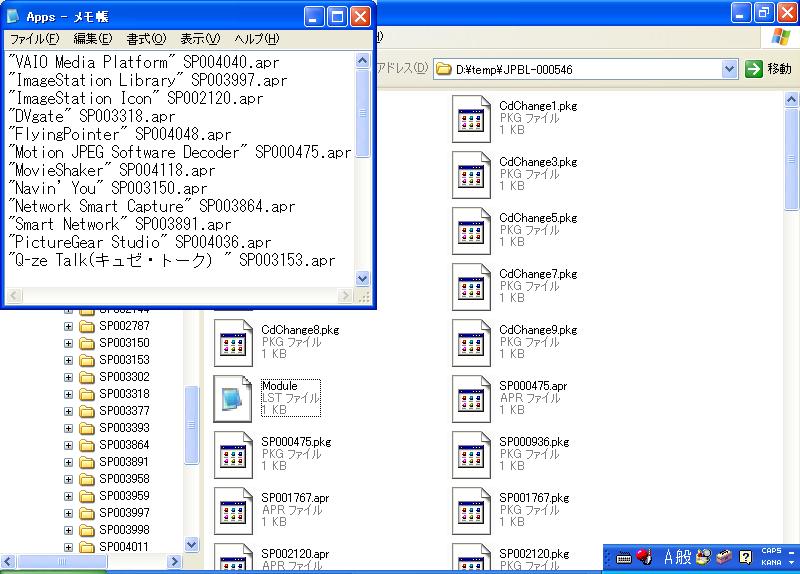Screen dimensions: 800x574
Task: Select the SP000475.apr file icon
Action: [x=471, y=400]
